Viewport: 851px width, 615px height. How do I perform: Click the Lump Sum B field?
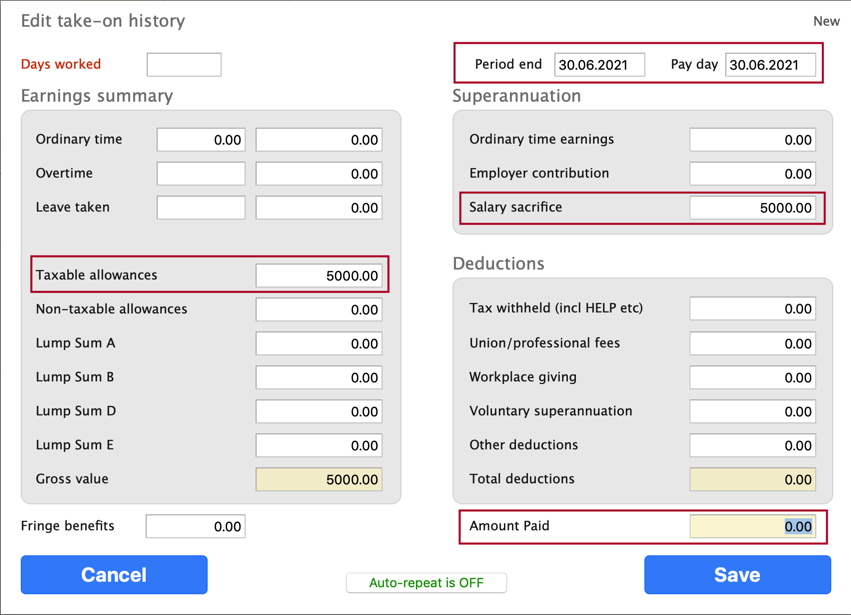pyautogui.click(x=319, y=377)
